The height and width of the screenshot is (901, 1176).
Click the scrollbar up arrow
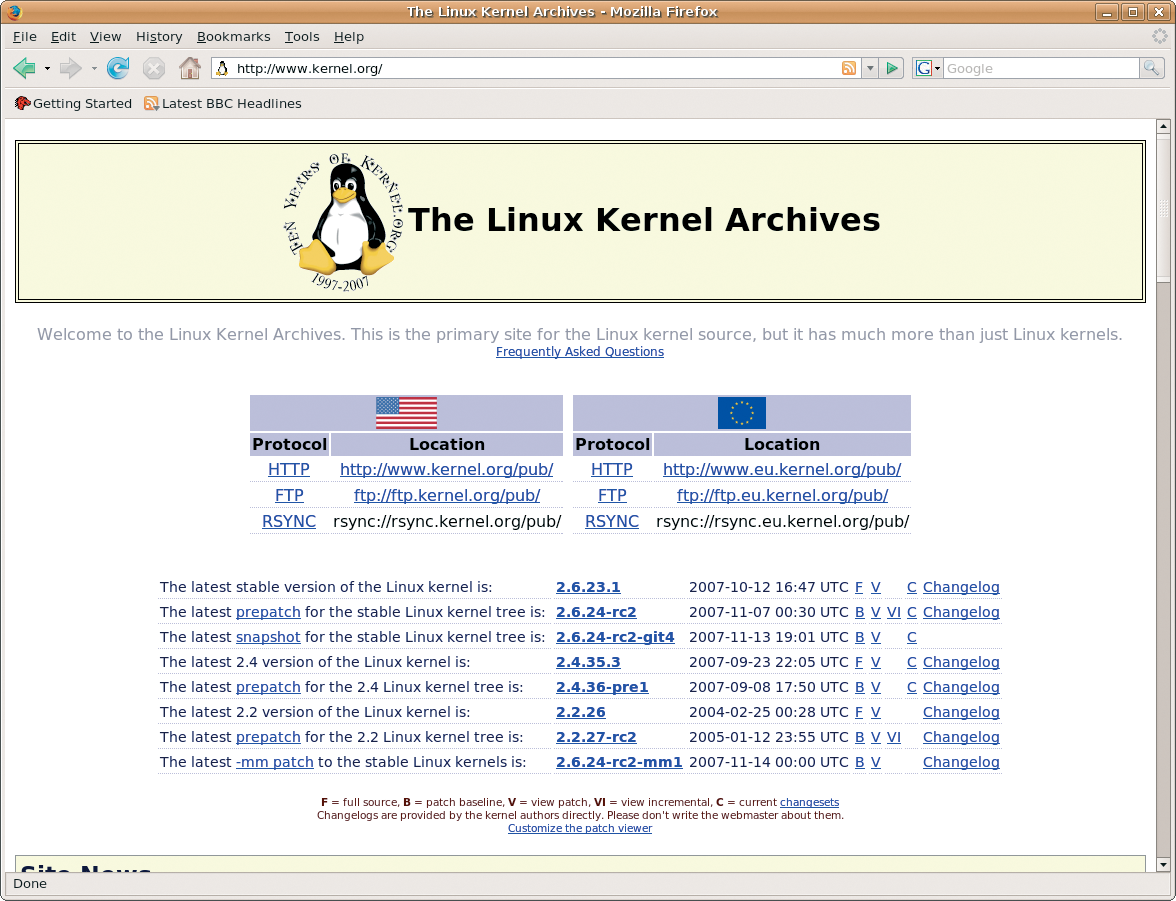click(1163, 126)
